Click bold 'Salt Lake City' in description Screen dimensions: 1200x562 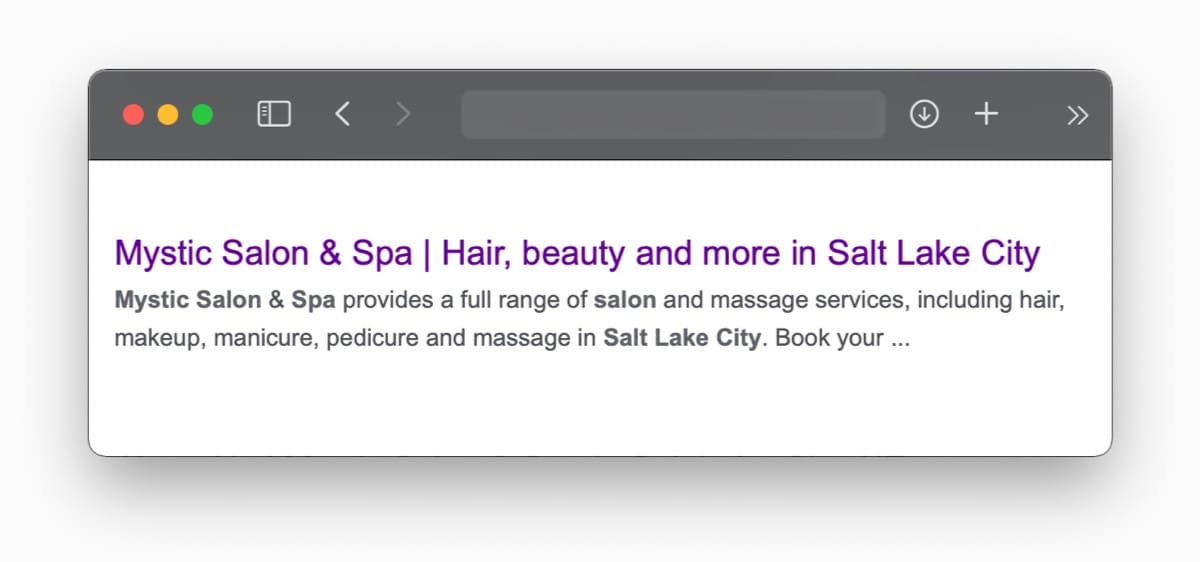point(682,337)
